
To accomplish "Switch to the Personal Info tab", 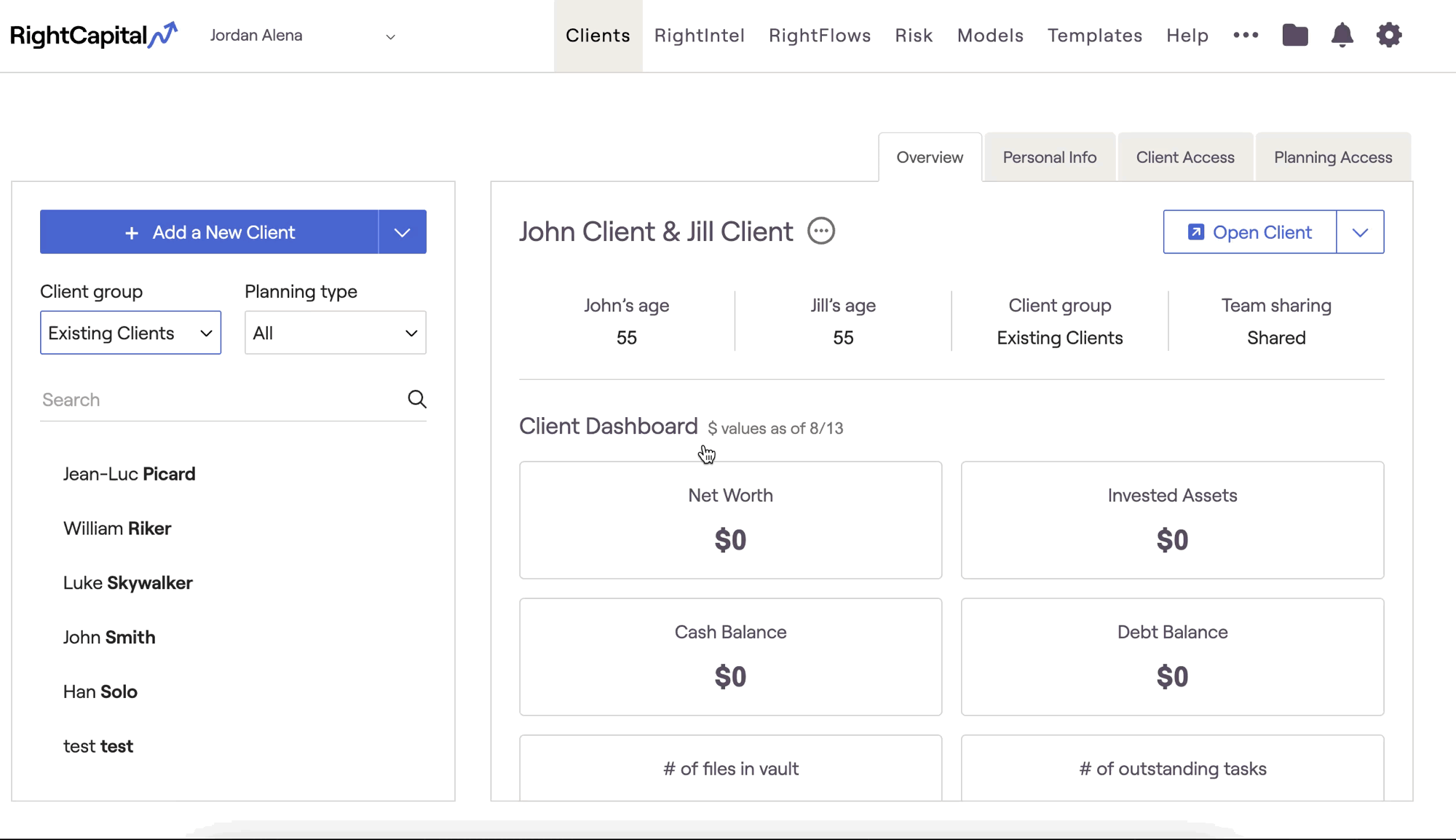I will click(1049, 157).
